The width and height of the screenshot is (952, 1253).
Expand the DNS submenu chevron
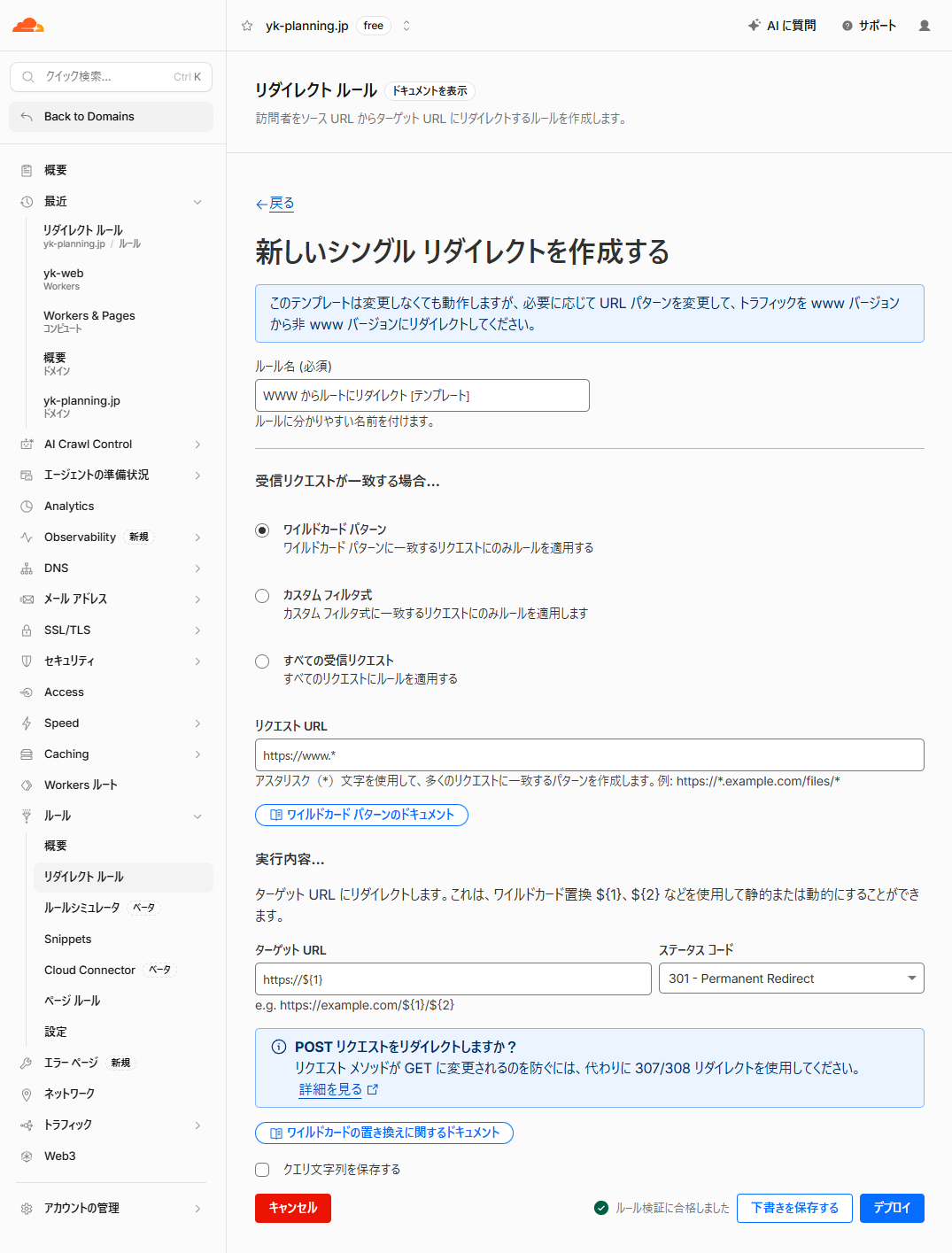(197, 568)
